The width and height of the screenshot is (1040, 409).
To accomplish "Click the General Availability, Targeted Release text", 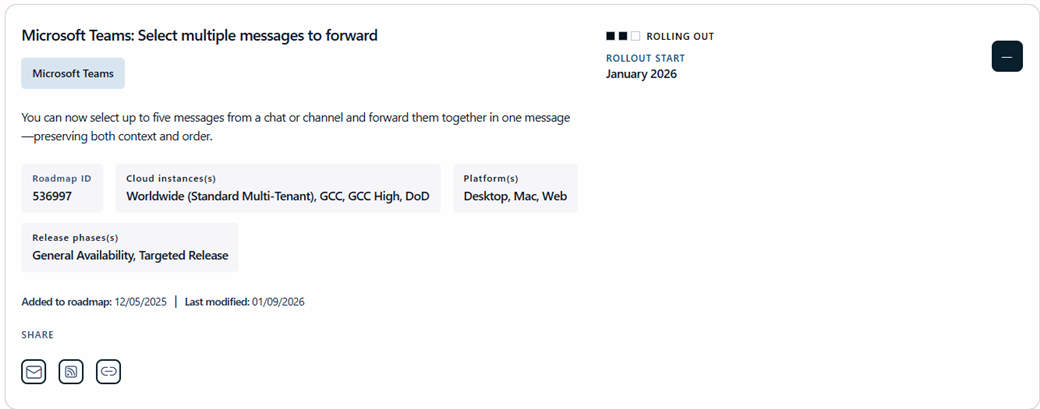I will click(x=130, y=256).
